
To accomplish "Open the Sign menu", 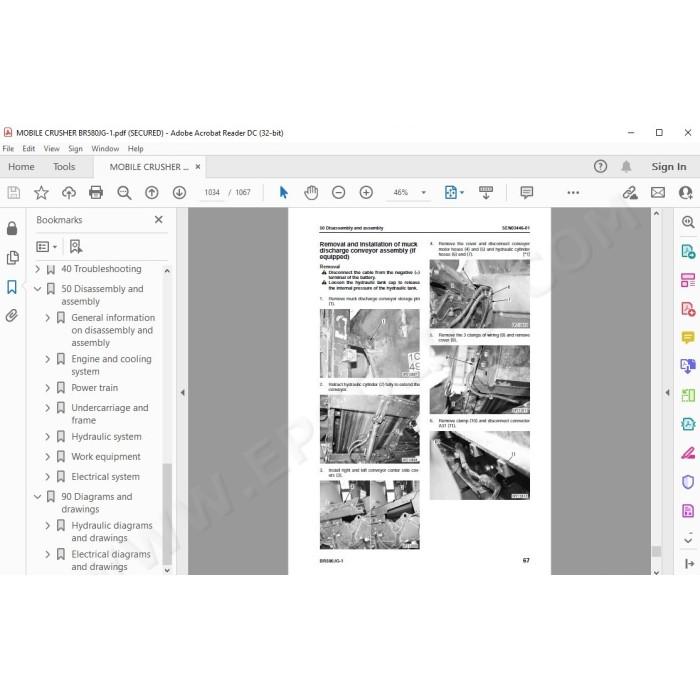I will click(75, 149).
